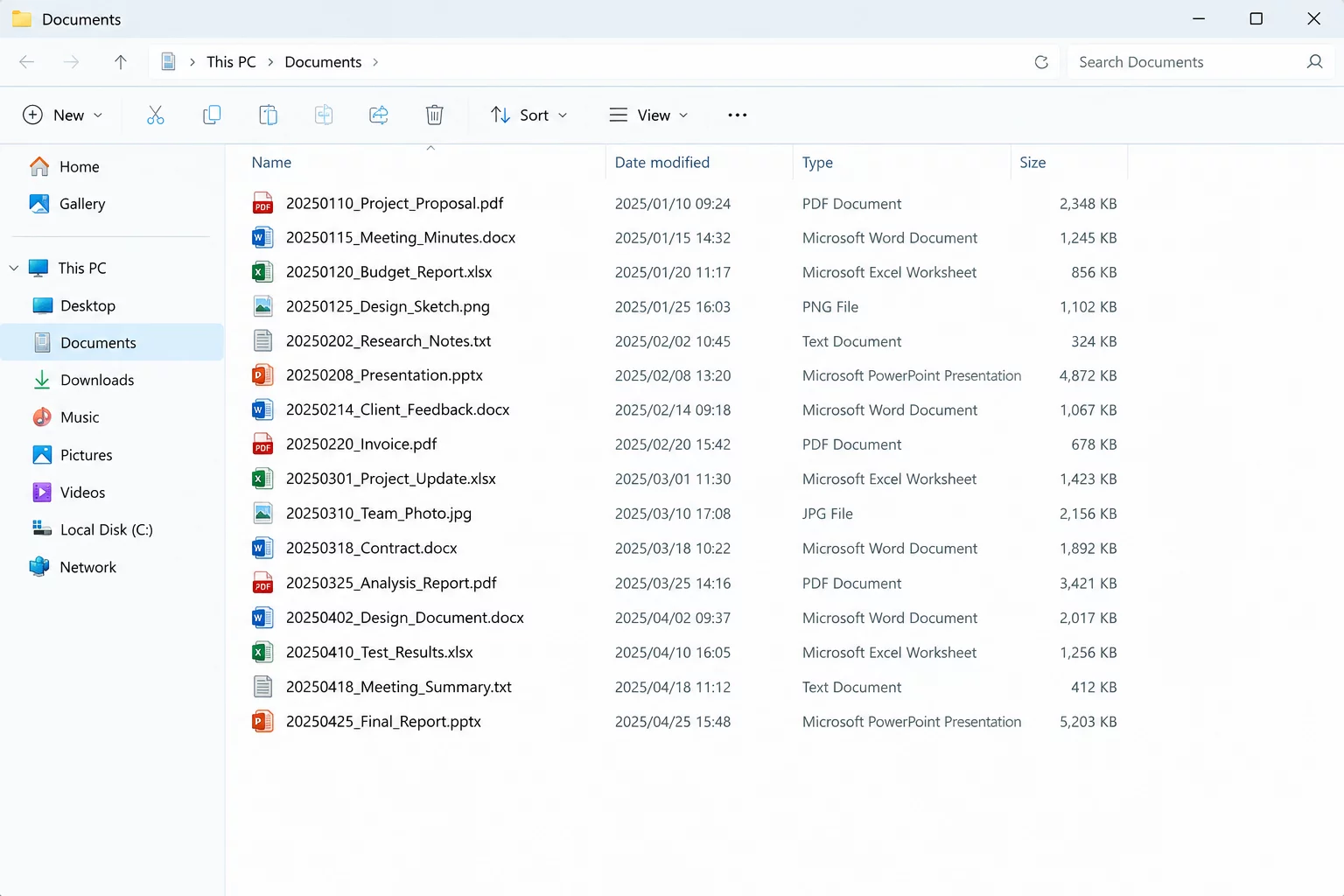
Task: Go up one folder level
Action: pos(121,62)
